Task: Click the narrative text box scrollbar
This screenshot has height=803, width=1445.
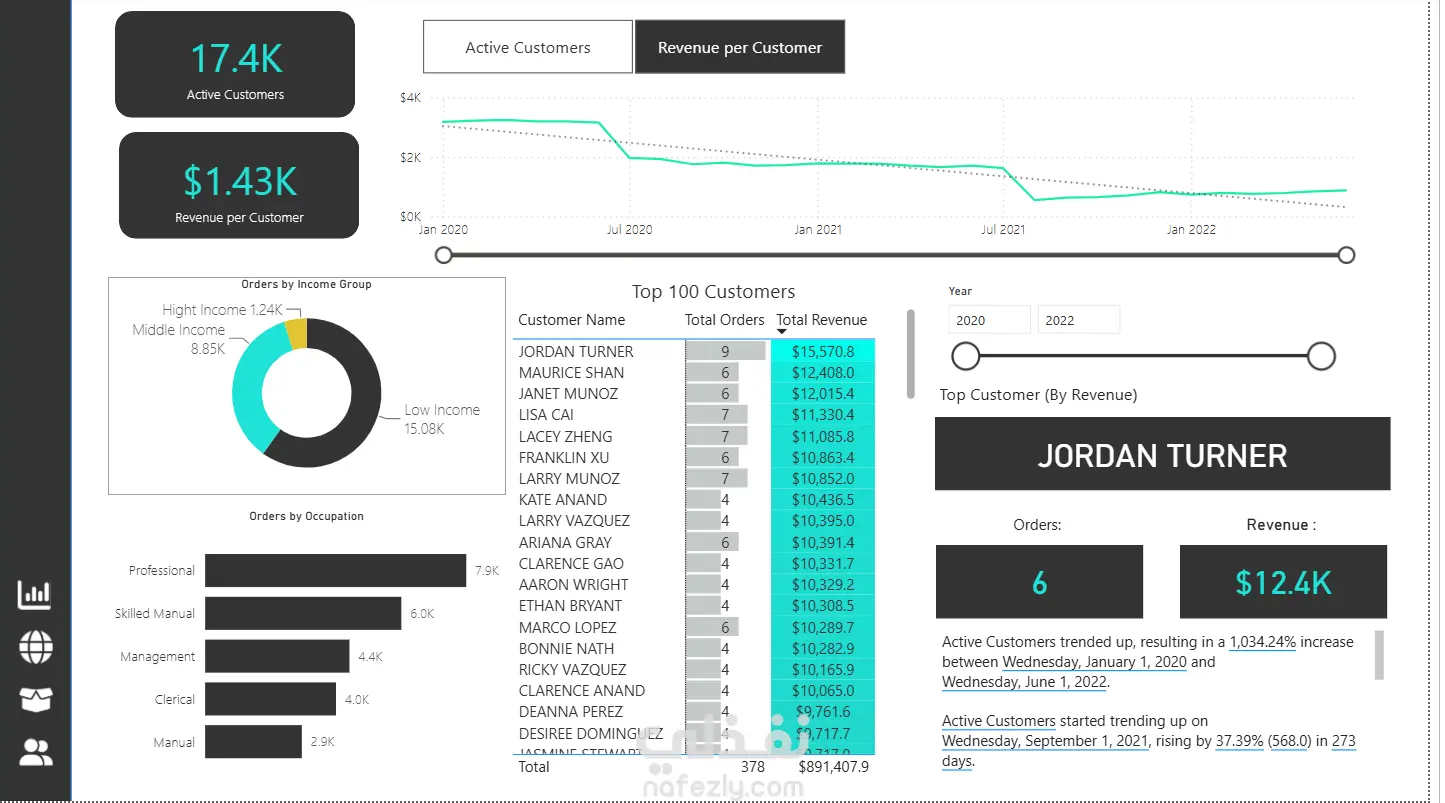Action: (x=1380, y=655)
